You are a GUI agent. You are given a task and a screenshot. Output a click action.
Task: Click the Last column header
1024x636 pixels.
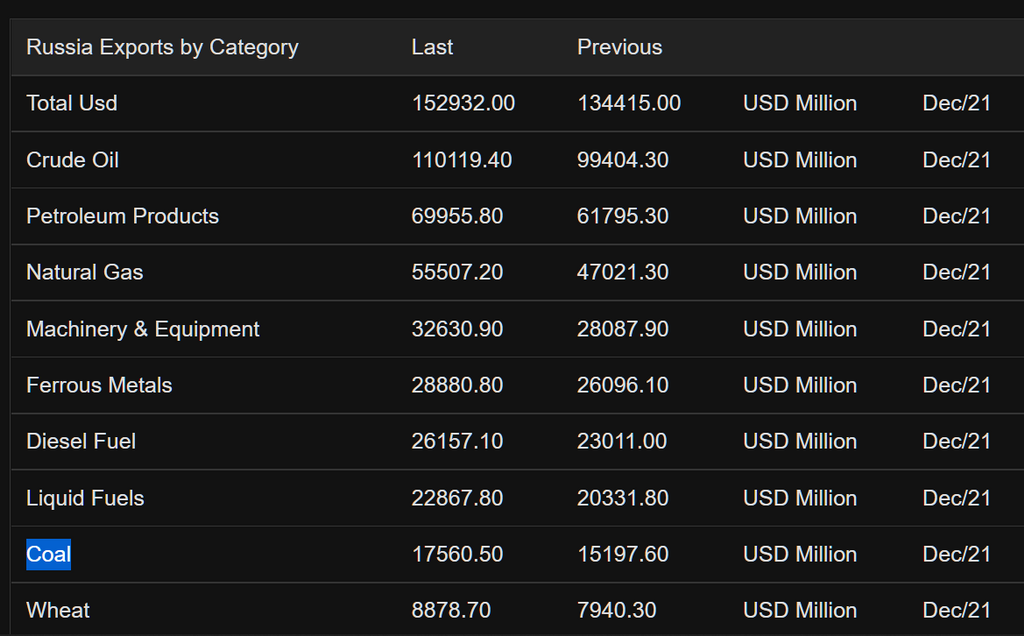click(432, 47)
